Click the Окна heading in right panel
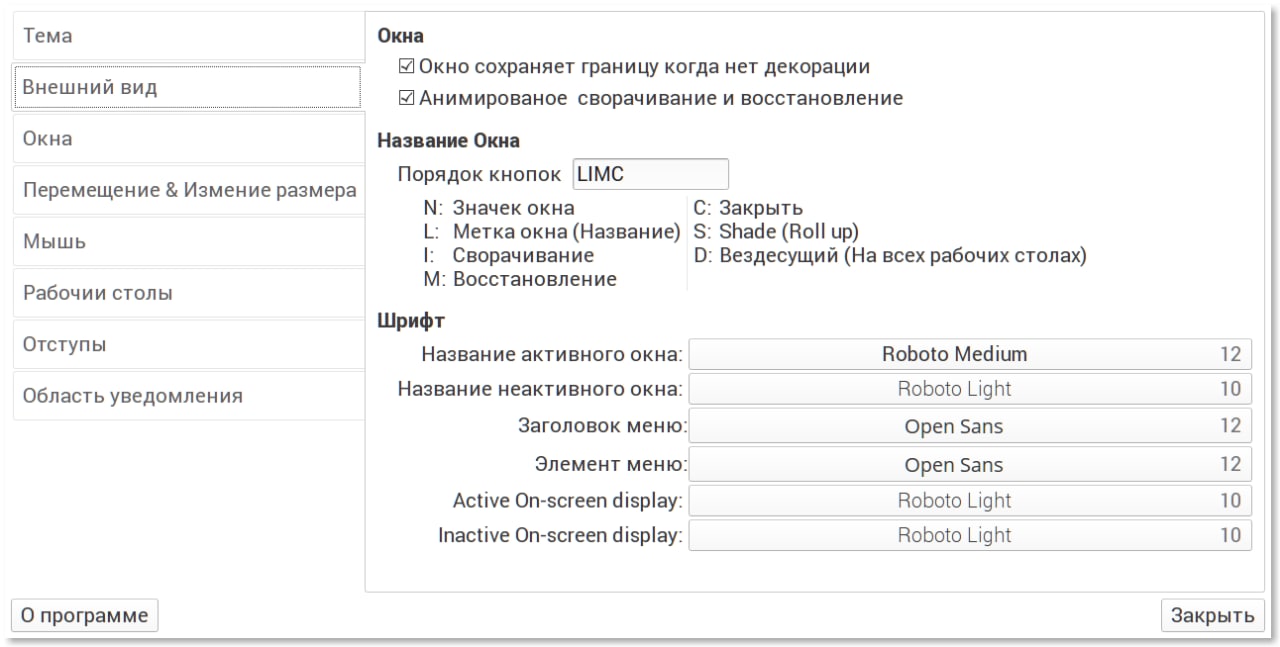 point(401,36)
